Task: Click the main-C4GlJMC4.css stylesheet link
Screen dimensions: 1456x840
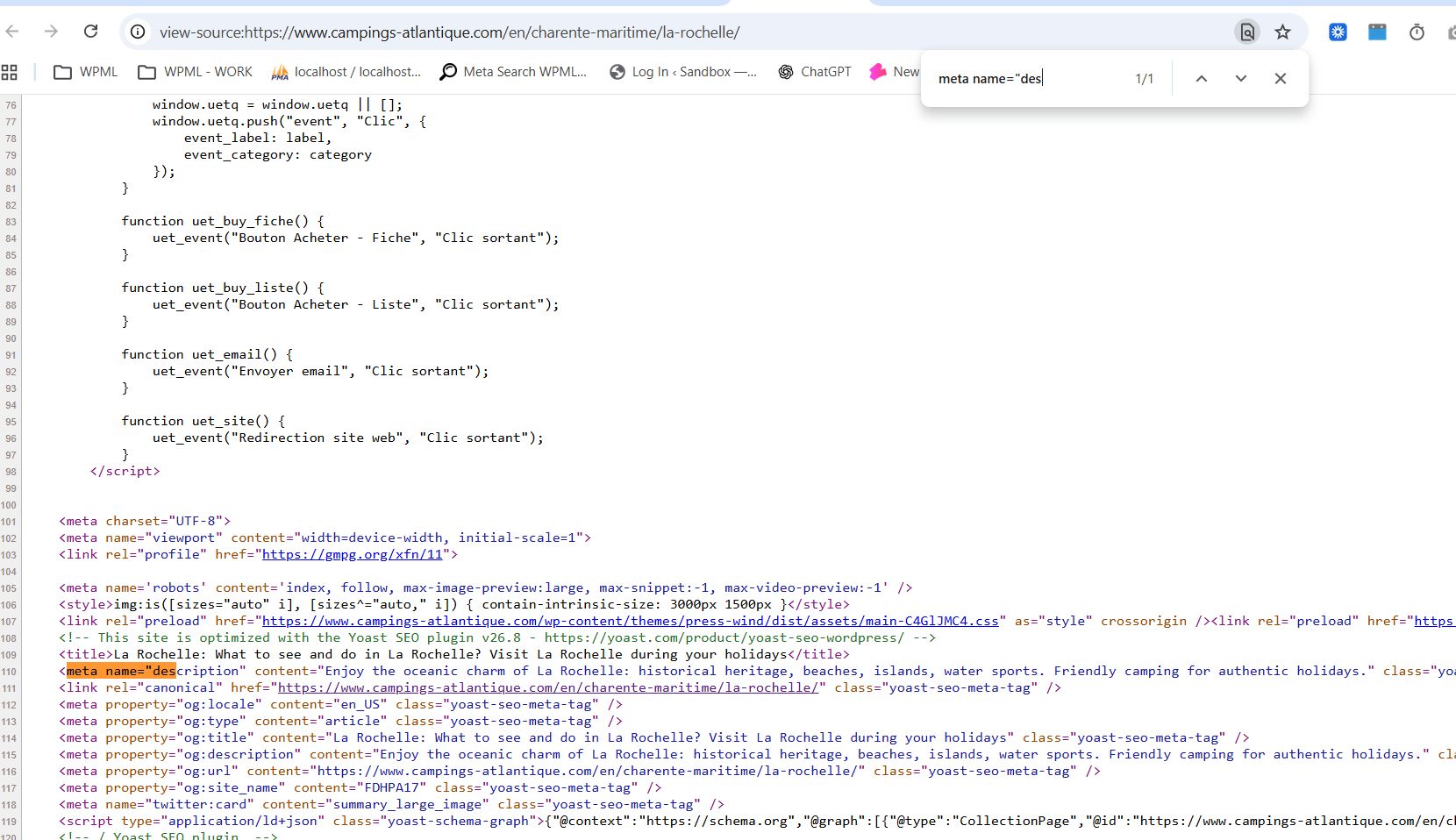Action: 630,621
